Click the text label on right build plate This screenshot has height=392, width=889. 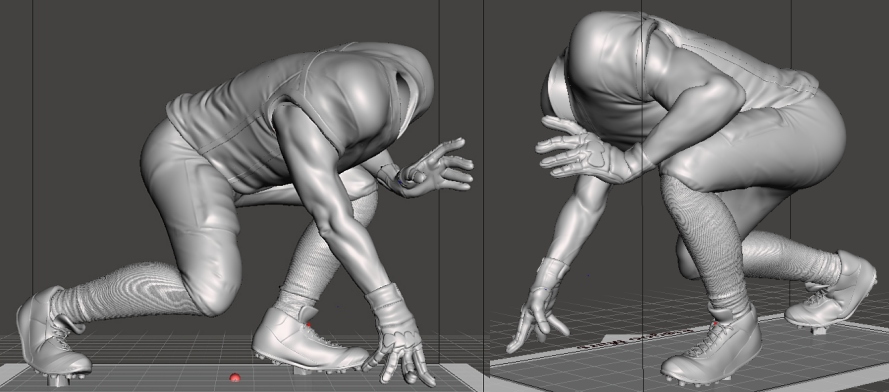point(635,338)
